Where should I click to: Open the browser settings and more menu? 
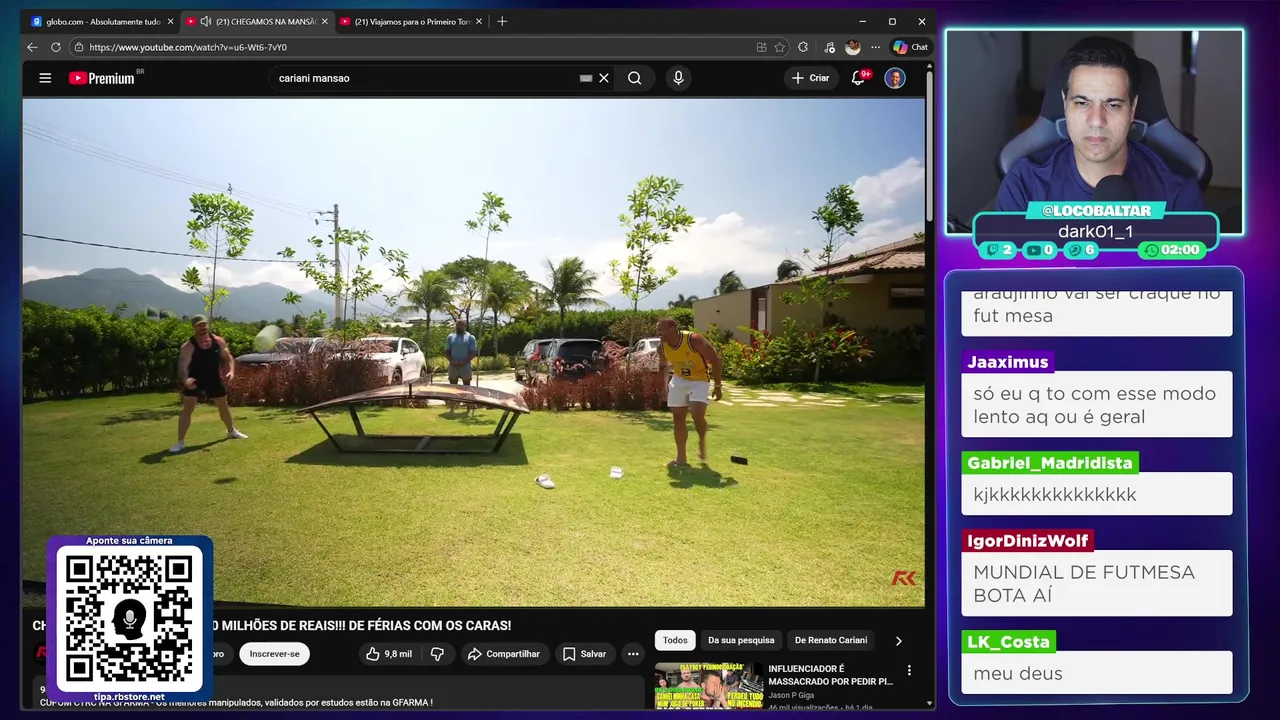click(x=876, y=47)
